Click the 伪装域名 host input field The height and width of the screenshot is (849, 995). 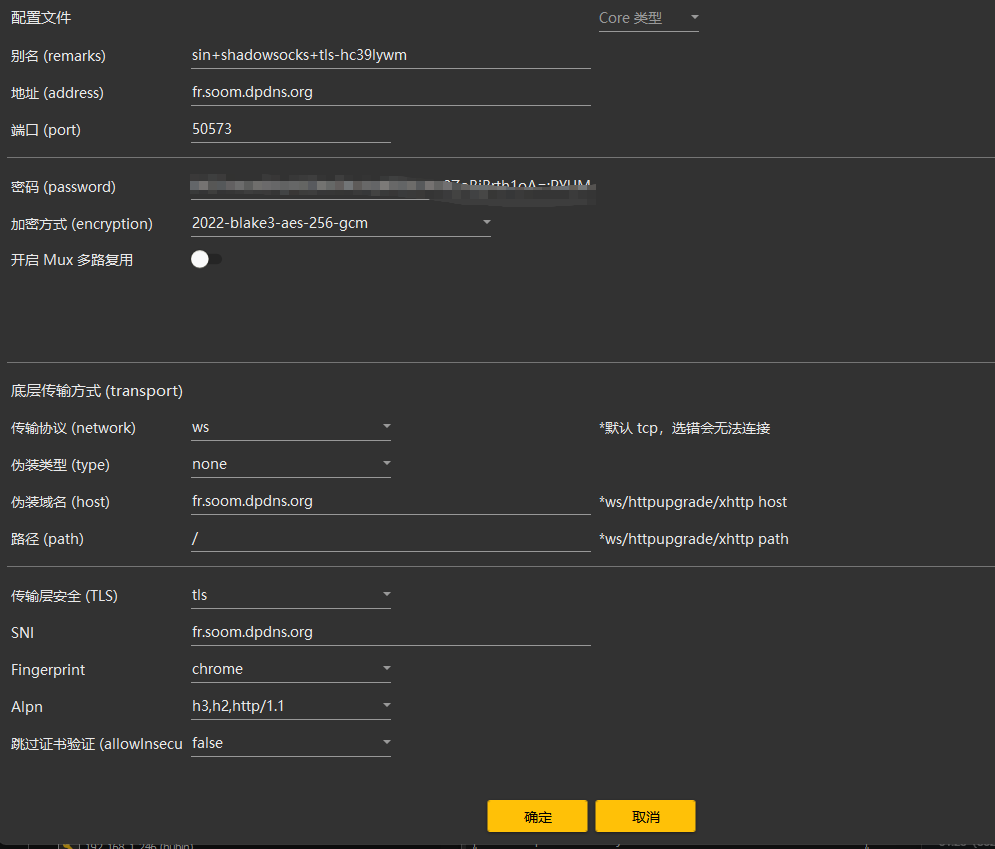[x=390, y=501]
